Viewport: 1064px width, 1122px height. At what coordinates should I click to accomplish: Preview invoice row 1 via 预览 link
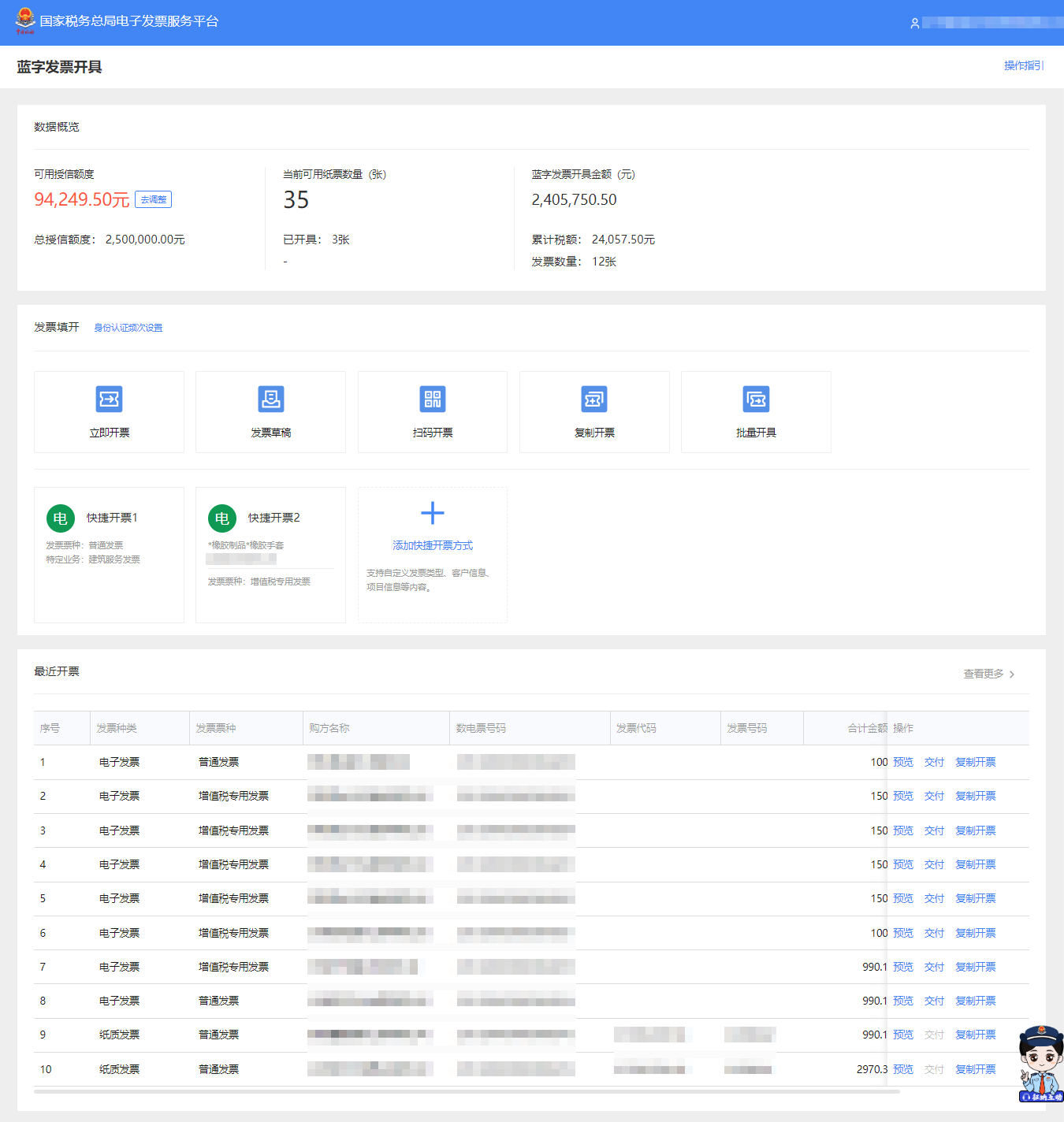[903, 762]
